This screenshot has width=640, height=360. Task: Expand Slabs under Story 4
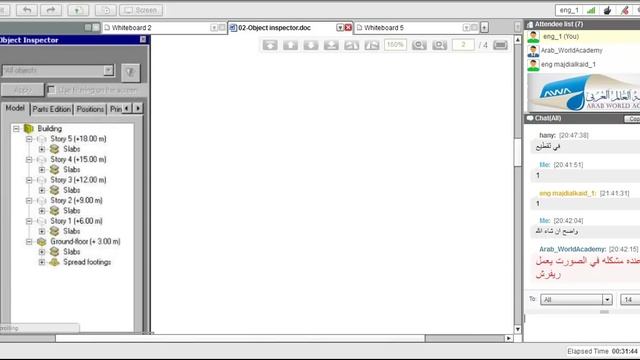tap(42, 170)
